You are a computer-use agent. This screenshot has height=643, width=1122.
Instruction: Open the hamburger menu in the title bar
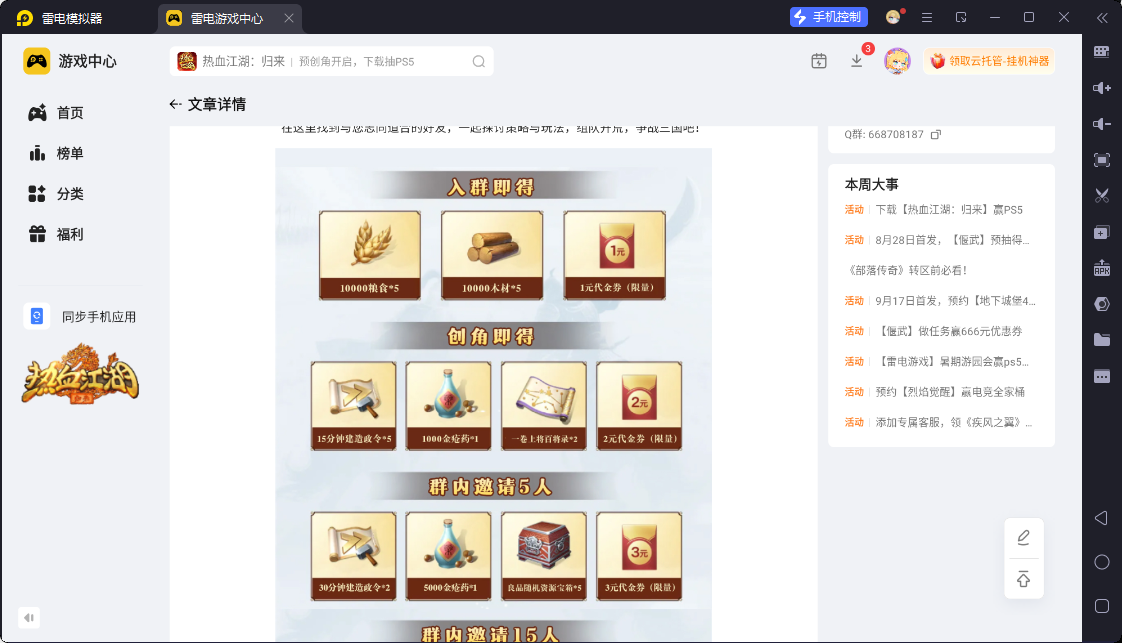(x=927, y=18)
